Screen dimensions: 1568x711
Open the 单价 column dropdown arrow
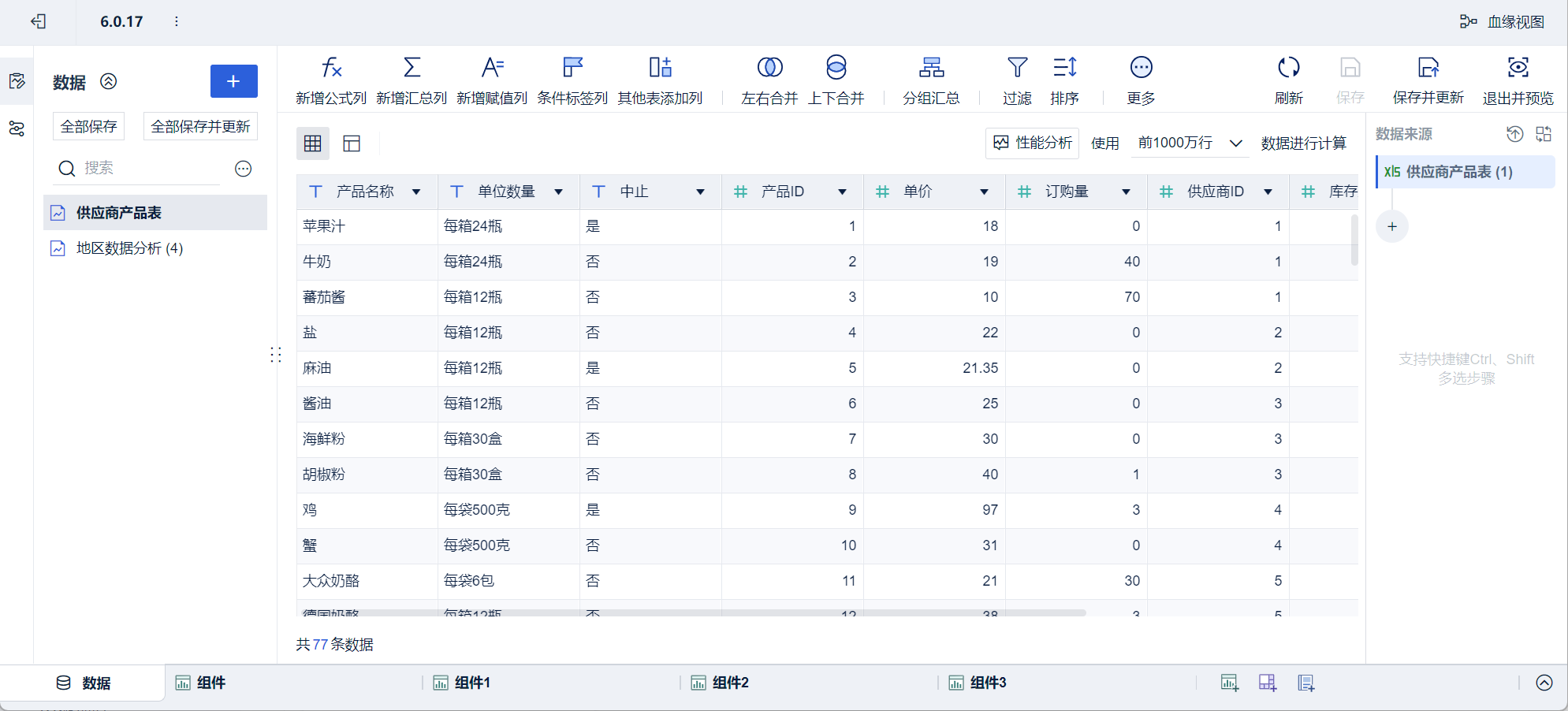(x=984, y=192)
